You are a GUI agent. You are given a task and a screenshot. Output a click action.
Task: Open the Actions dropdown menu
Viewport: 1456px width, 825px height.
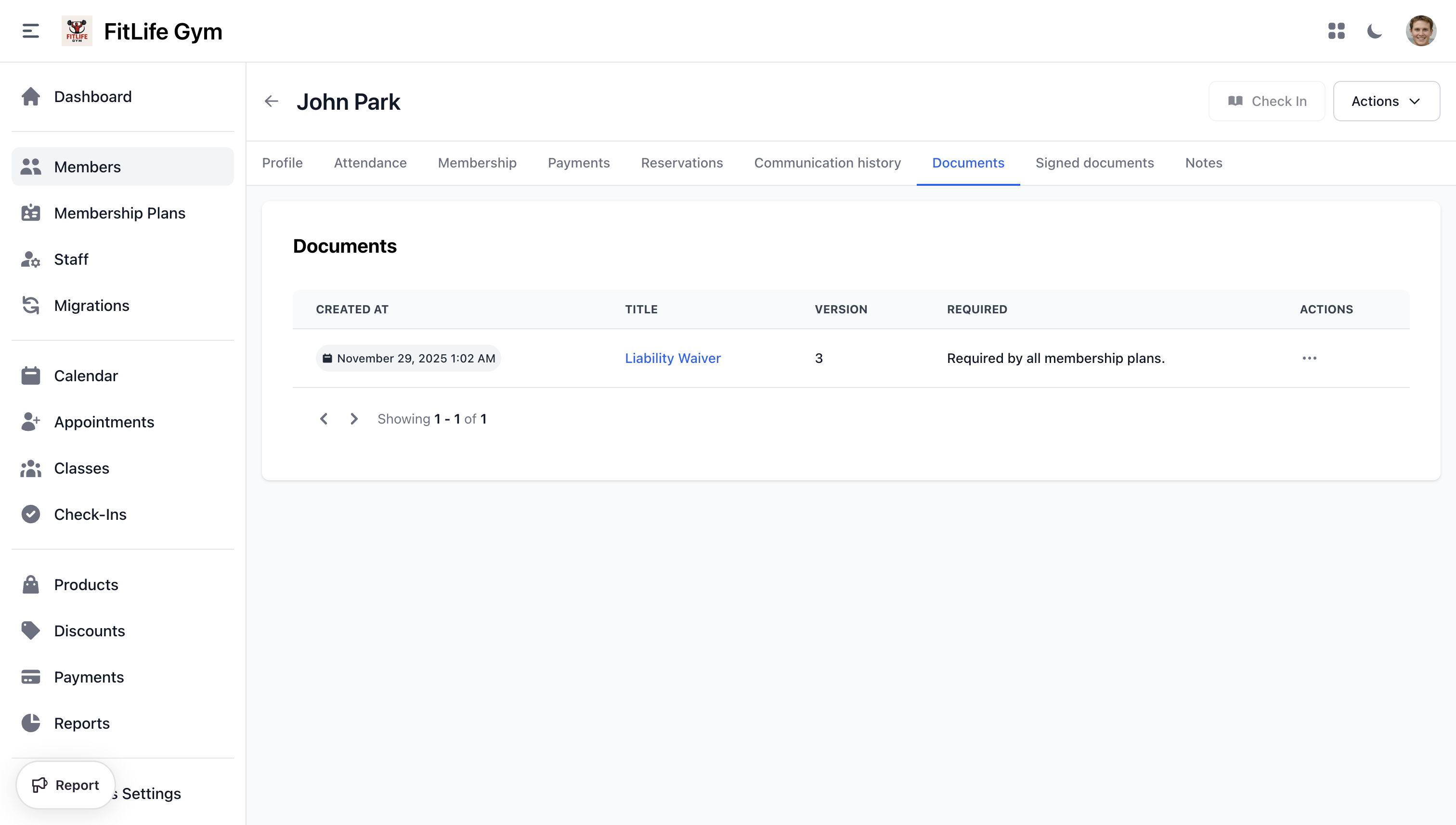(1386, 101)
